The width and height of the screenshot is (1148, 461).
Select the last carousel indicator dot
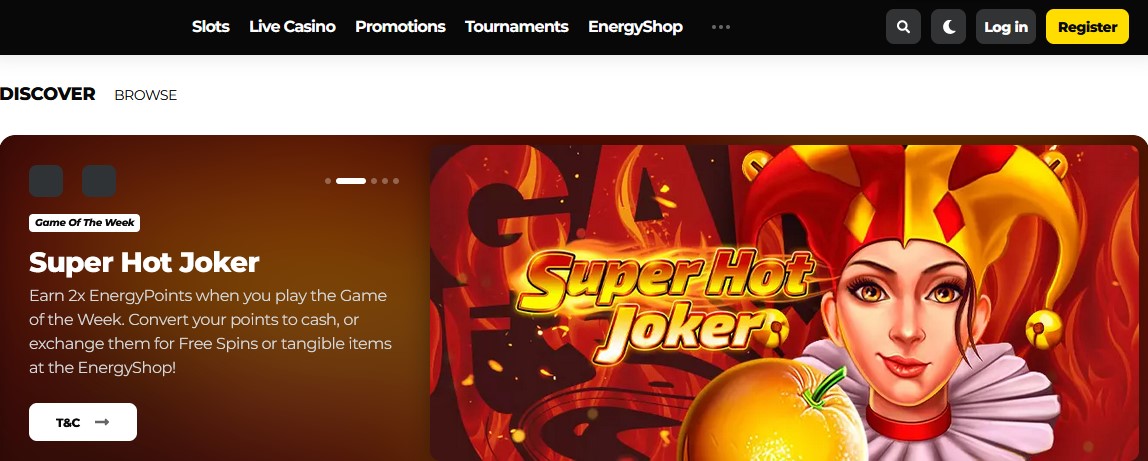(x=396, y=181)
